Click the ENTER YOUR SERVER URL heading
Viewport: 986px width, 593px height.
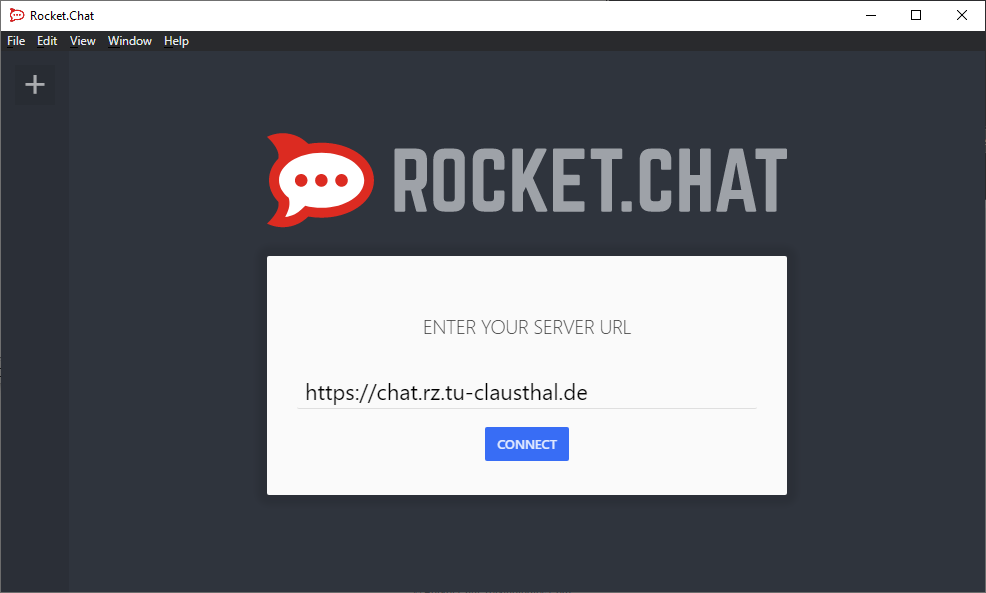point(527,327)
